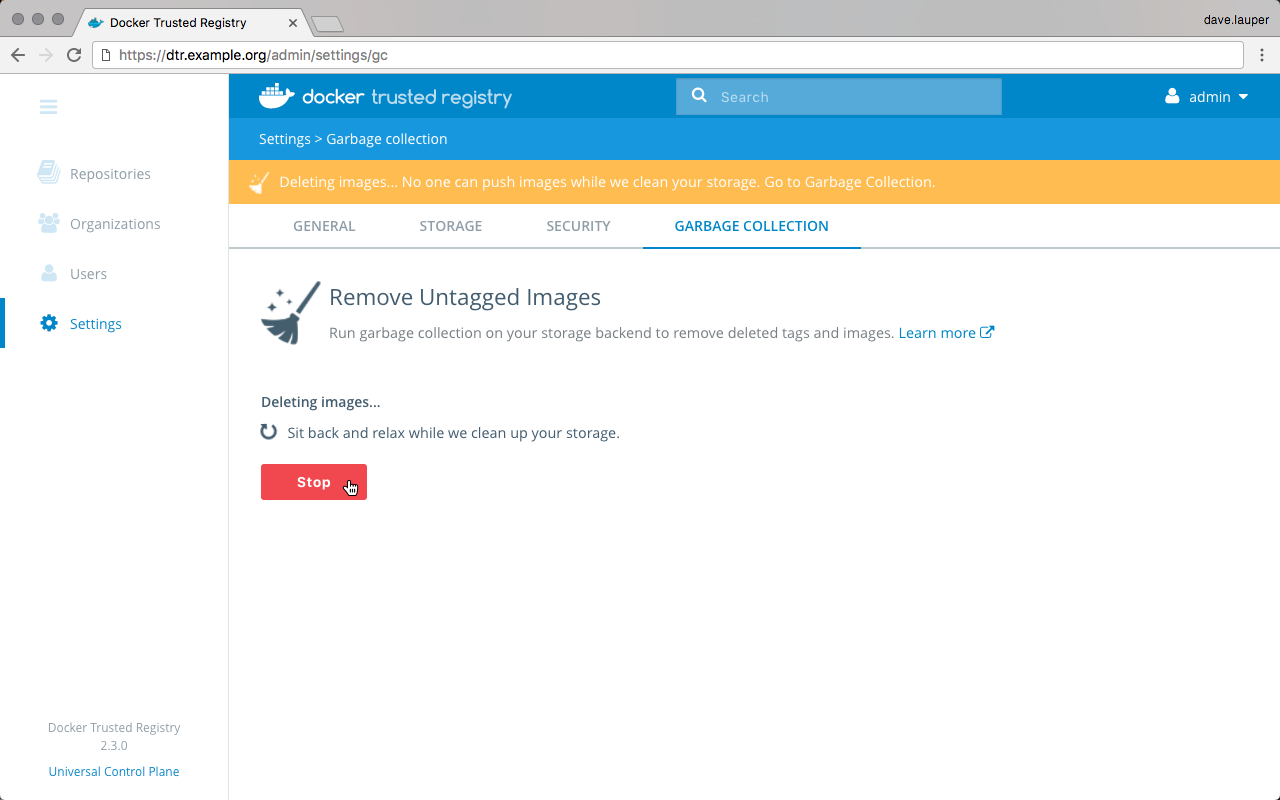Click the hamburger menu icon in sidebar
Image resolution: width=1280 pixels, height=800 pixels.
pos(48,107)
